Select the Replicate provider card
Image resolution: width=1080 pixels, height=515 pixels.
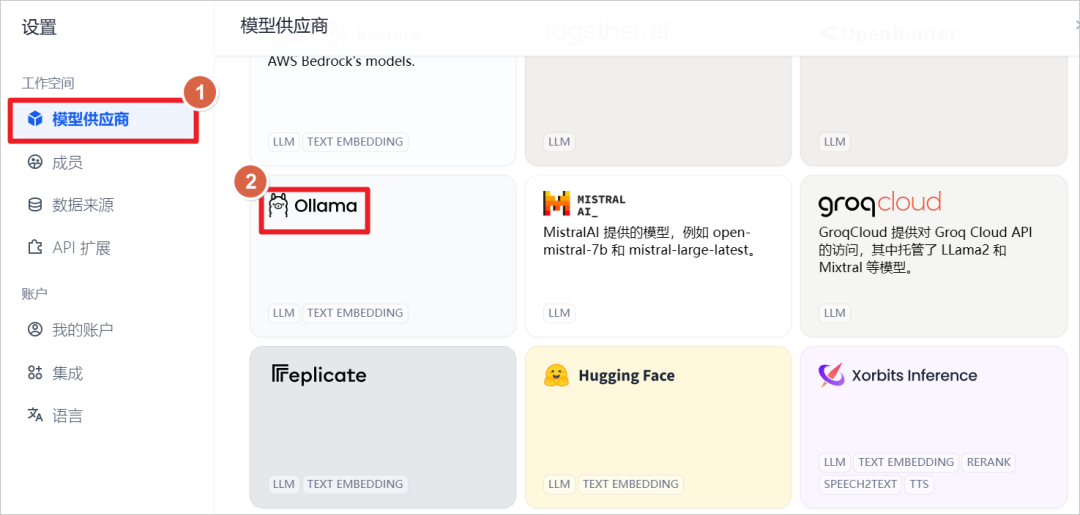(x=382, y=427)
